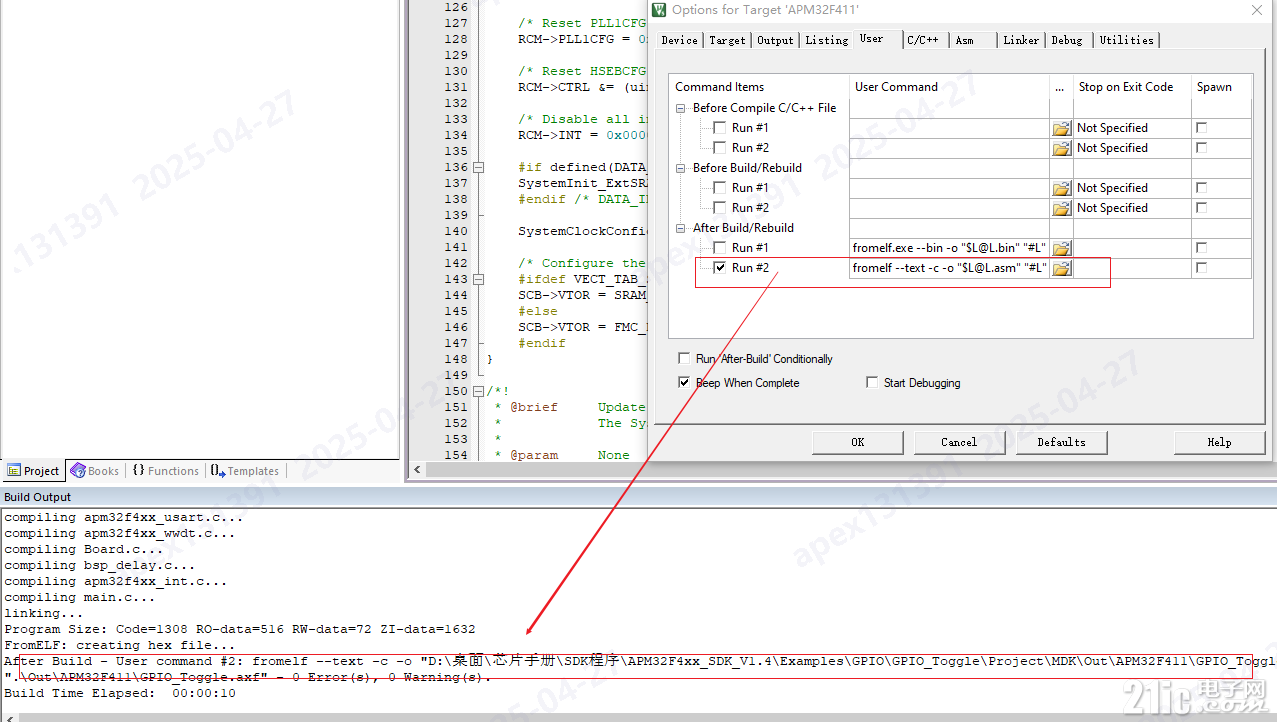Open the Project panel tab
This screenshot has width=1277, height=722.
pos(34,471)
